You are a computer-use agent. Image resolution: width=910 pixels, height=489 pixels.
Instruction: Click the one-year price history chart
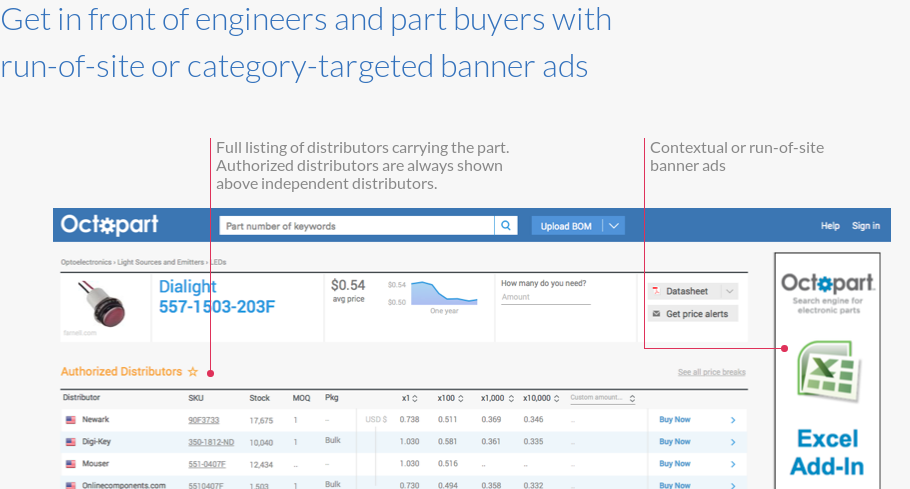(x=444, y=294)
